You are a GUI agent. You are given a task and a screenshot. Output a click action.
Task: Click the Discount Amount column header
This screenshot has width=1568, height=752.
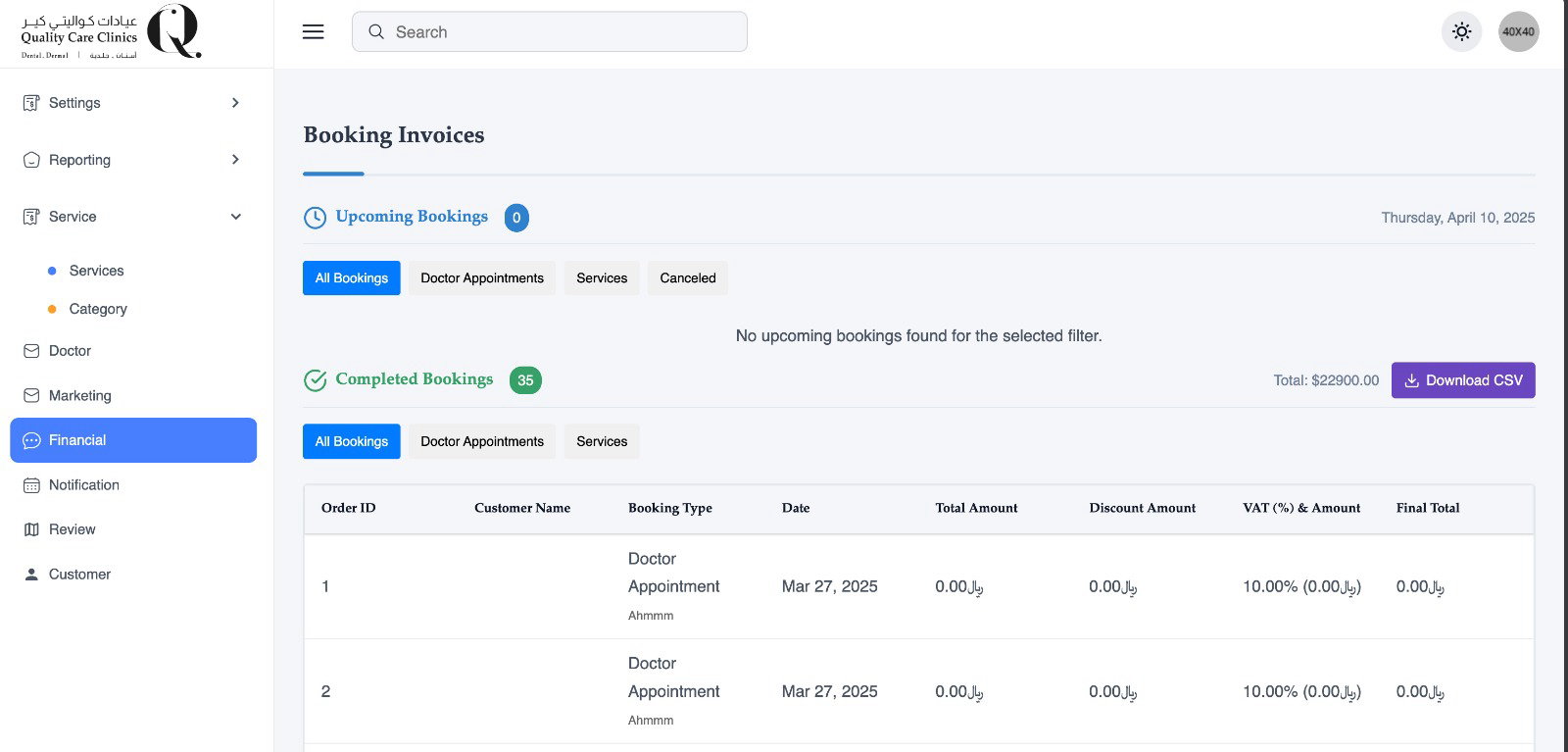pyautogui.click(x=1143, y=508)
